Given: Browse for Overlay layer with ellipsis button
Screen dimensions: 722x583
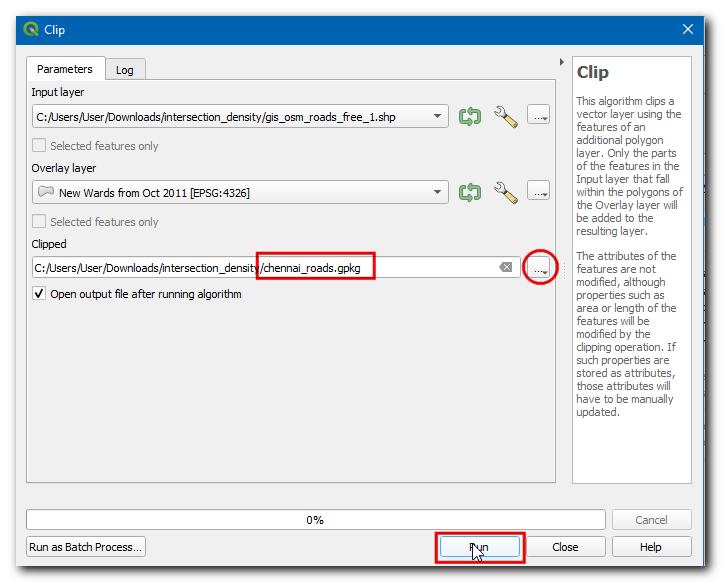Looking at the screenshot, I should [x=539, y=192].
